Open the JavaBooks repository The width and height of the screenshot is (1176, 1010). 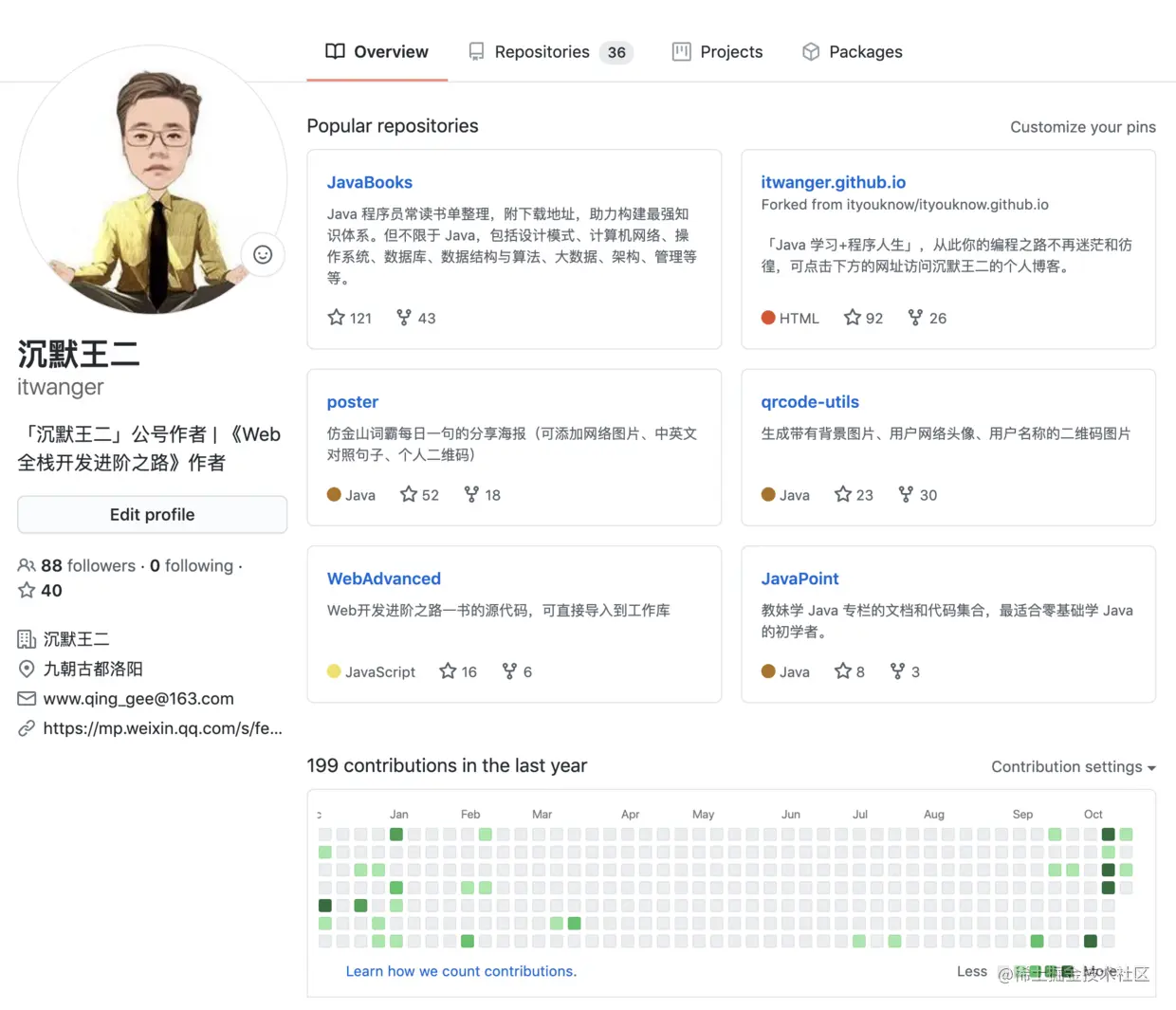(x=370, y=182)
